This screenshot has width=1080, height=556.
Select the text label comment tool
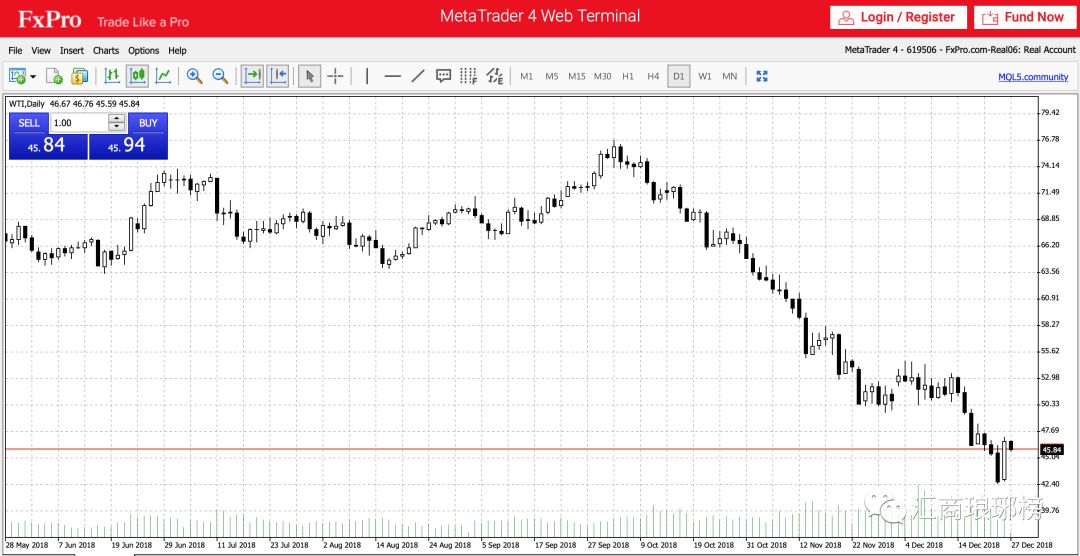444,76
